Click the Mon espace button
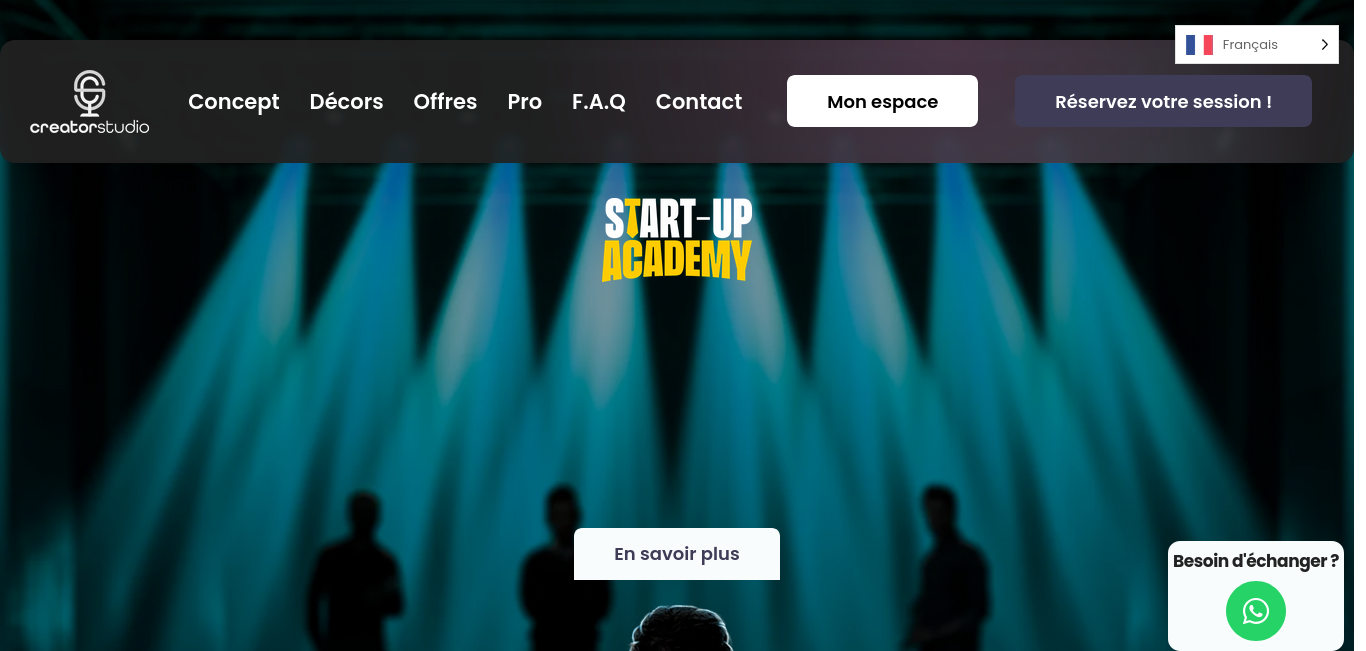1366x651 pixels. pyautogui.click(x=882, y=101)
